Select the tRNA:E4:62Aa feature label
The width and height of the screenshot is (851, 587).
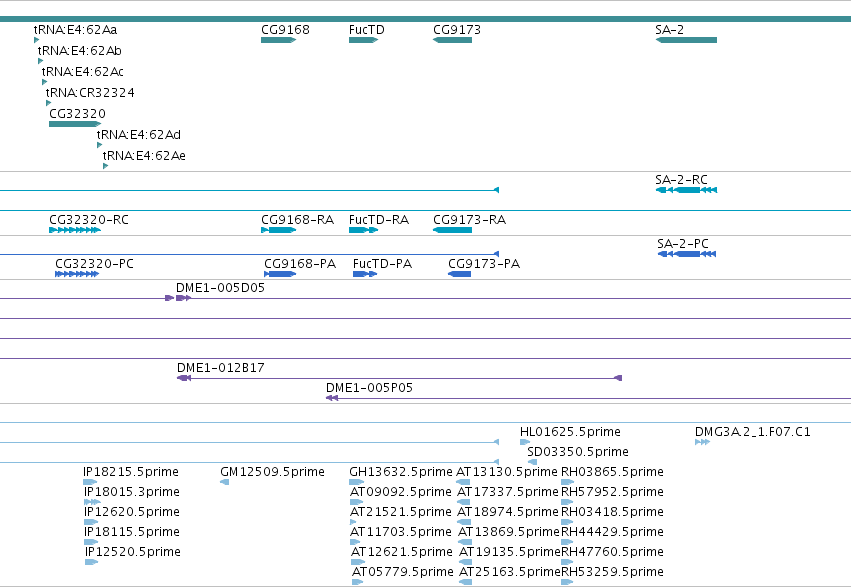75,30
